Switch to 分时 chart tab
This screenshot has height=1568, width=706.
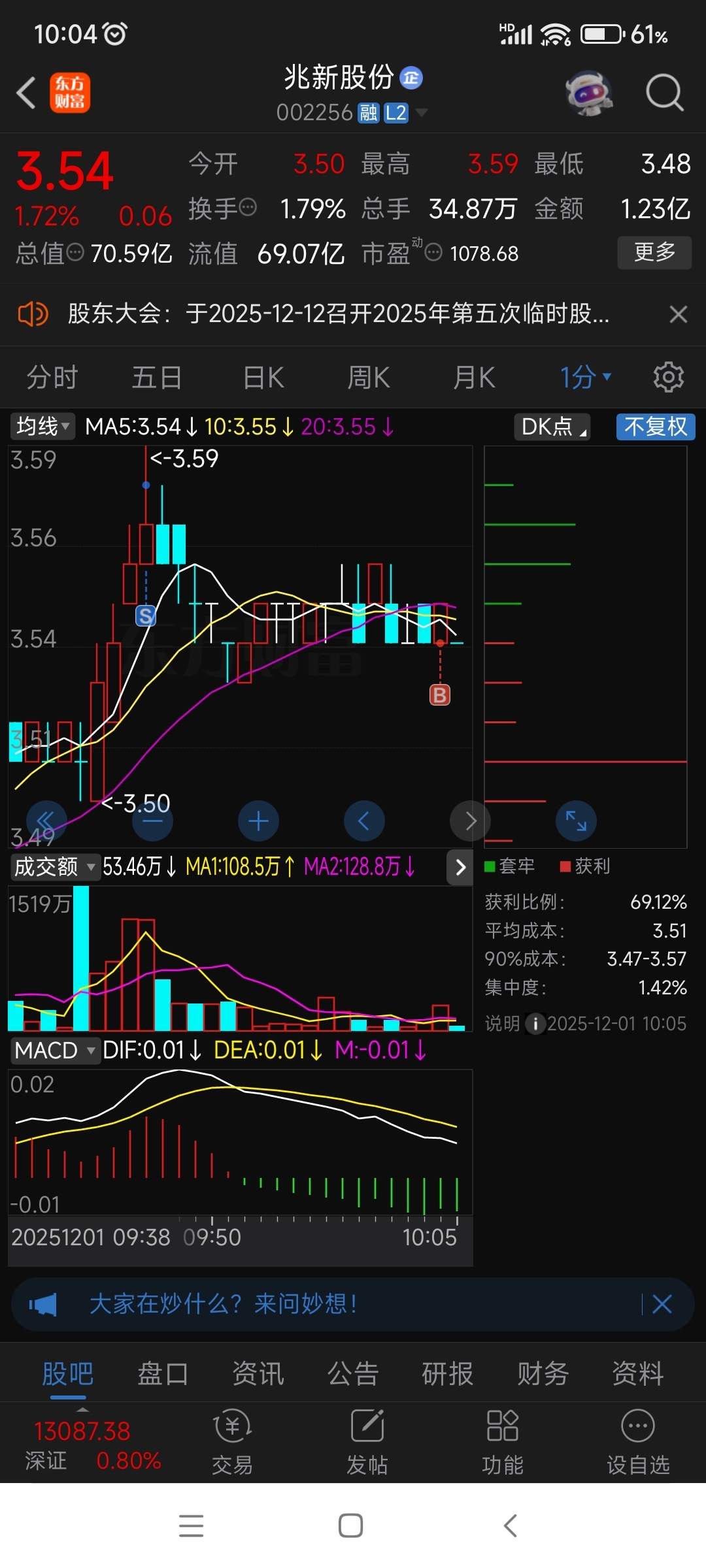(x=52, y=378)
